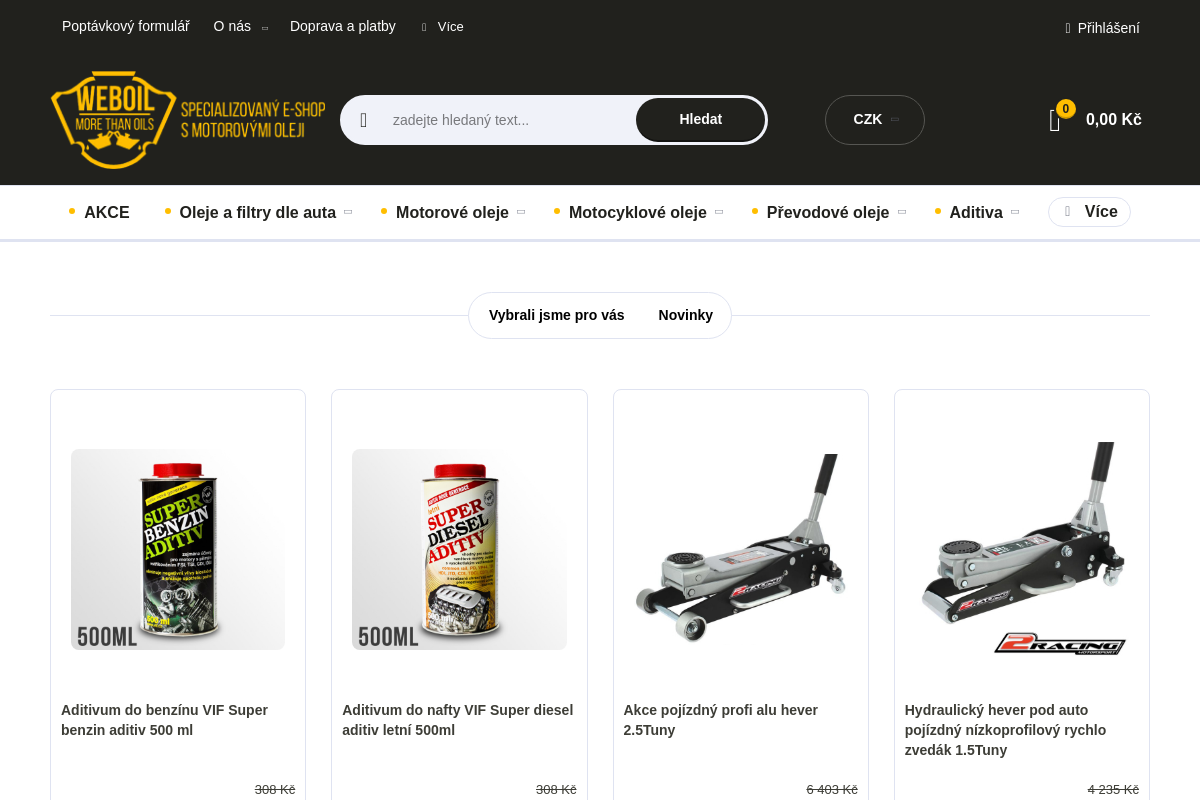Open Poptávkový formulář link
Image resolution: width=1200 pixels, height=800 pixels.
coord(126,26)
